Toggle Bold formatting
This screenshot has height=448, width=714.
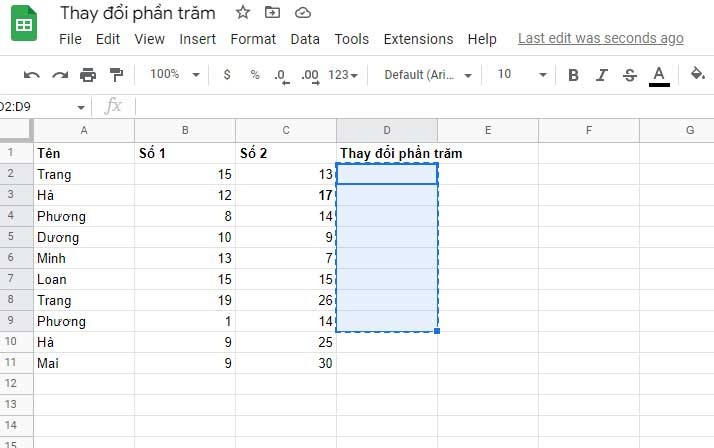[573, 75]
